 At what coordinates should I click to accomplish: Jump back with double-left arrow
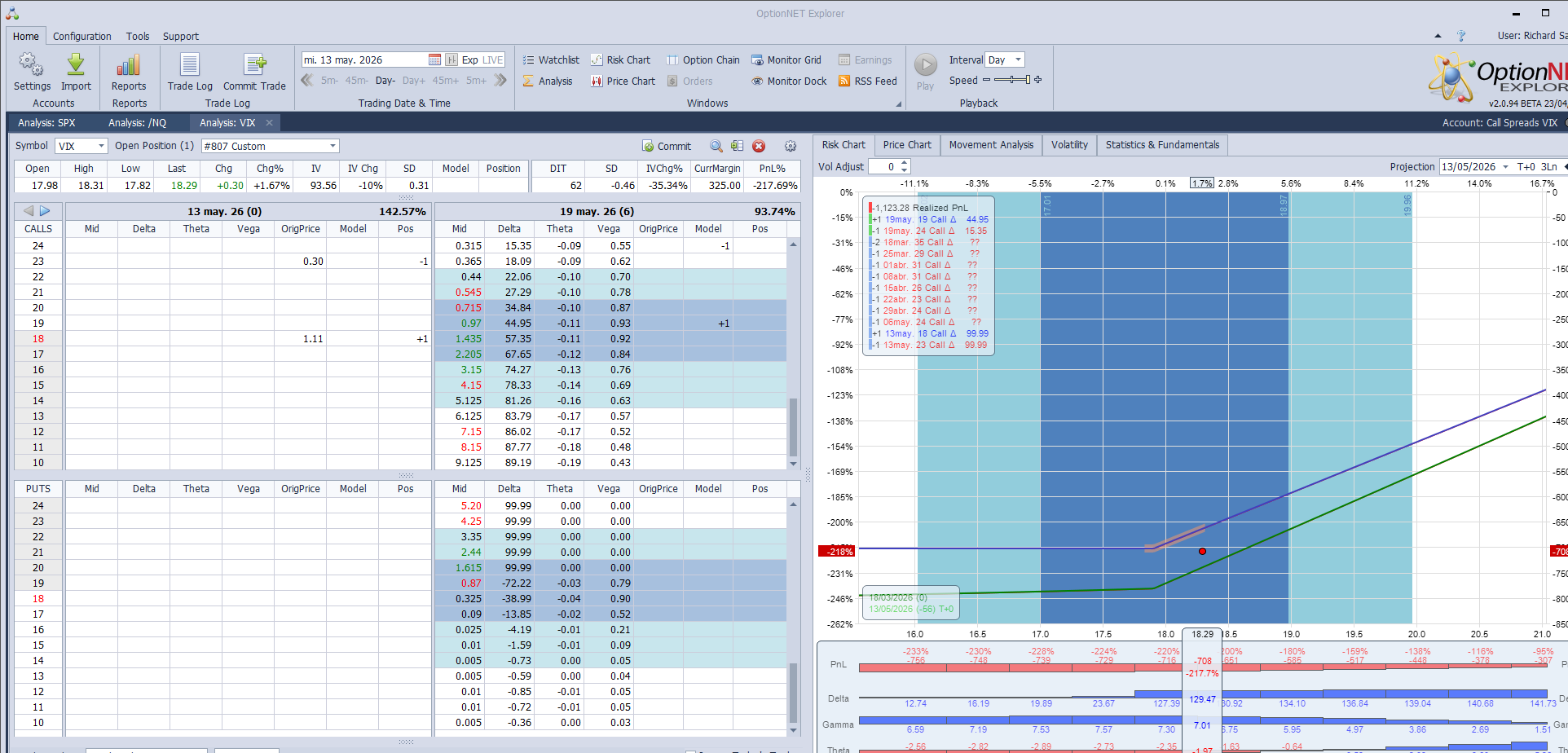[307, 80]
